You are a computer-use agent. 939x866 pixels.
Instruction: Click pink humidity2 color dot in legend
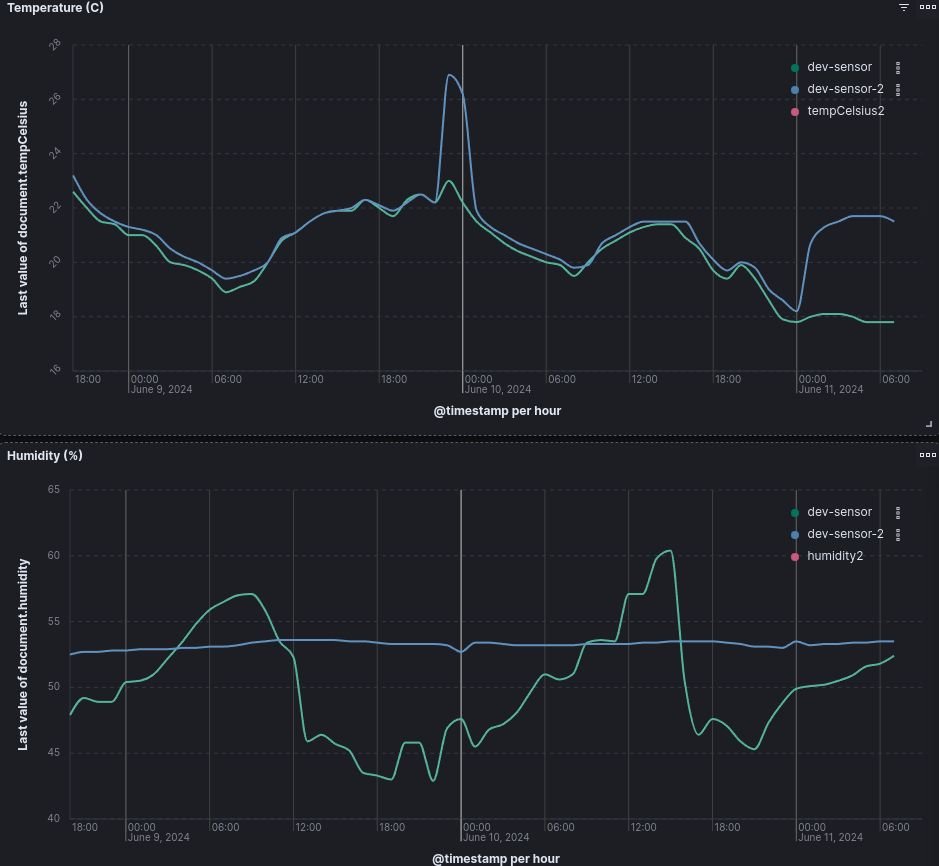[795, 557]
